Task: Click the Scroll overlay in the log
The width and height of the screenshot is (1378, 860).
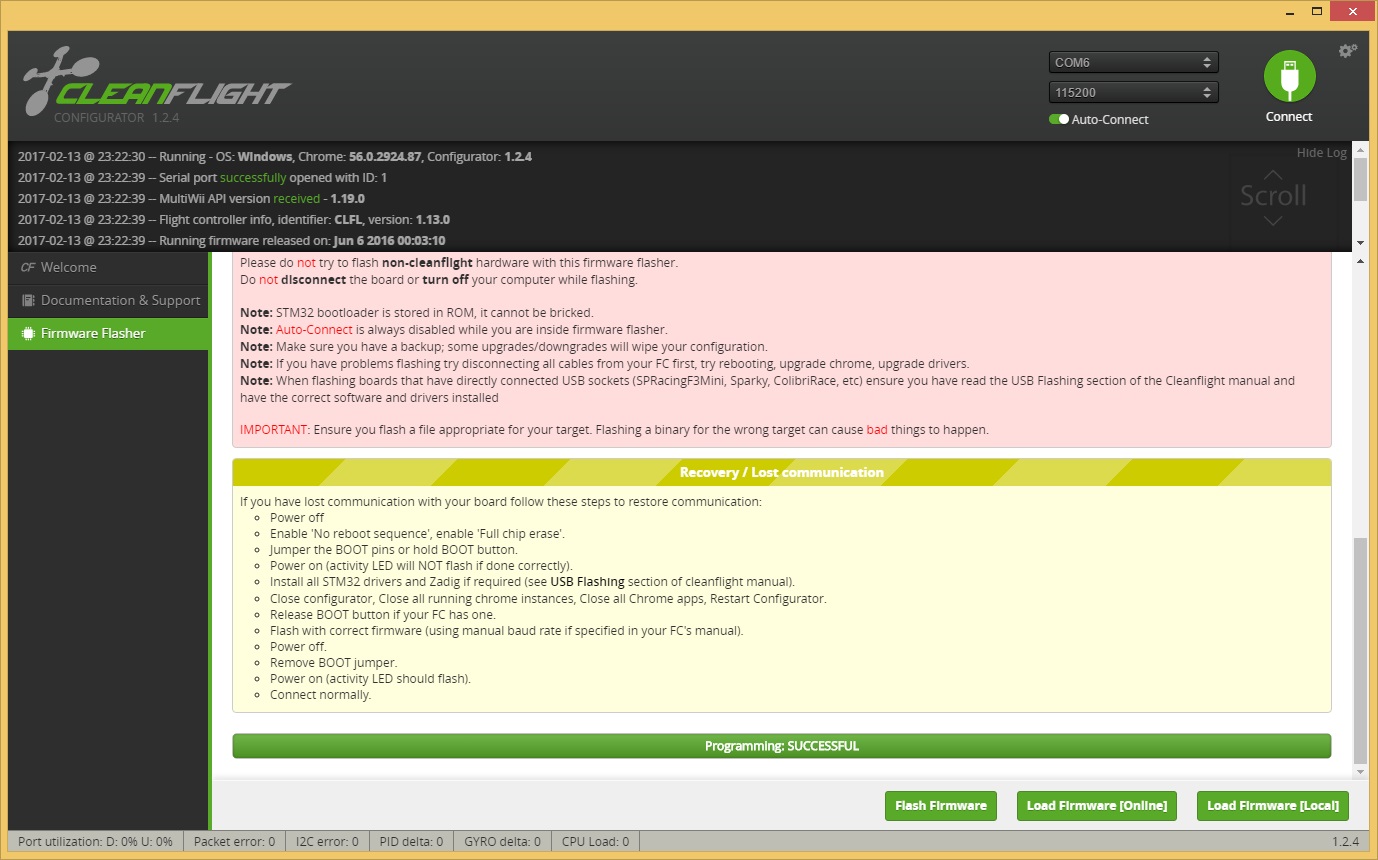Action: pos(1273,195)
